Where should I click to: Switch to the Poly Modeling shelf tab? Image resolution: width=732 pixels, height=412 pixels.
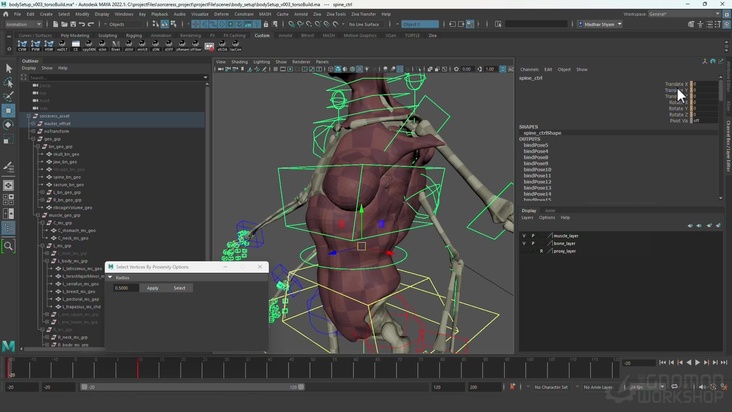point(75,35)
